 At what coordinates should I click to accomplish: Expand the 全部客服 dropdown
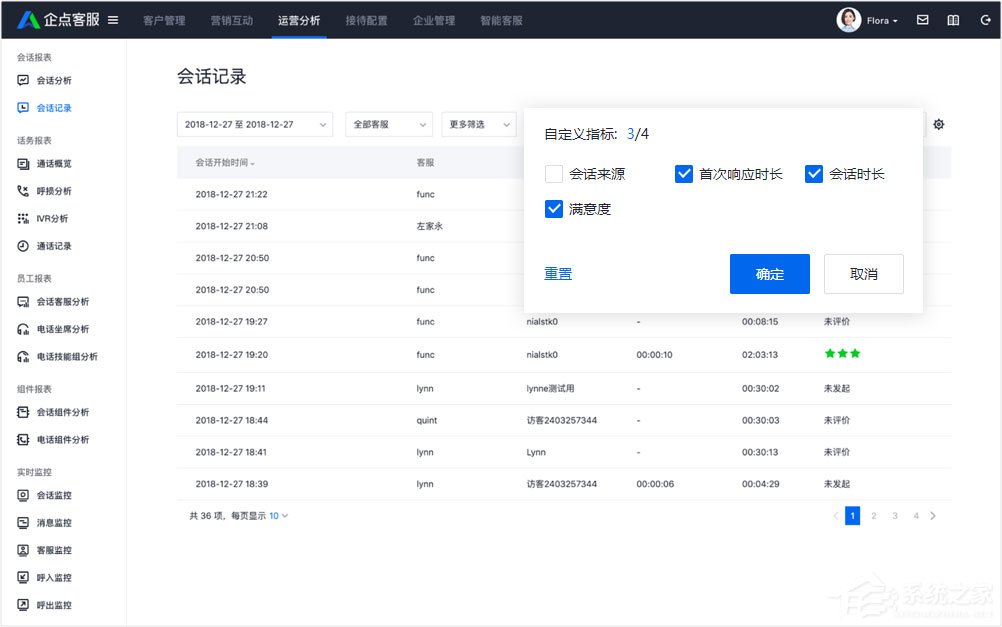click(x=388, y=123)
